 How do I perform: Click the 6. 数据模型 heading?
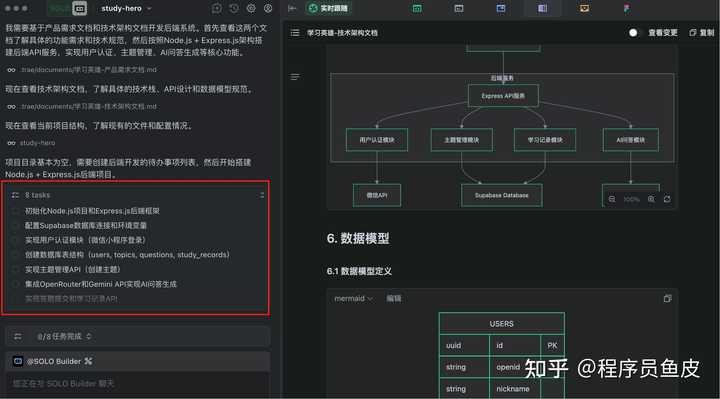(358, 238)
